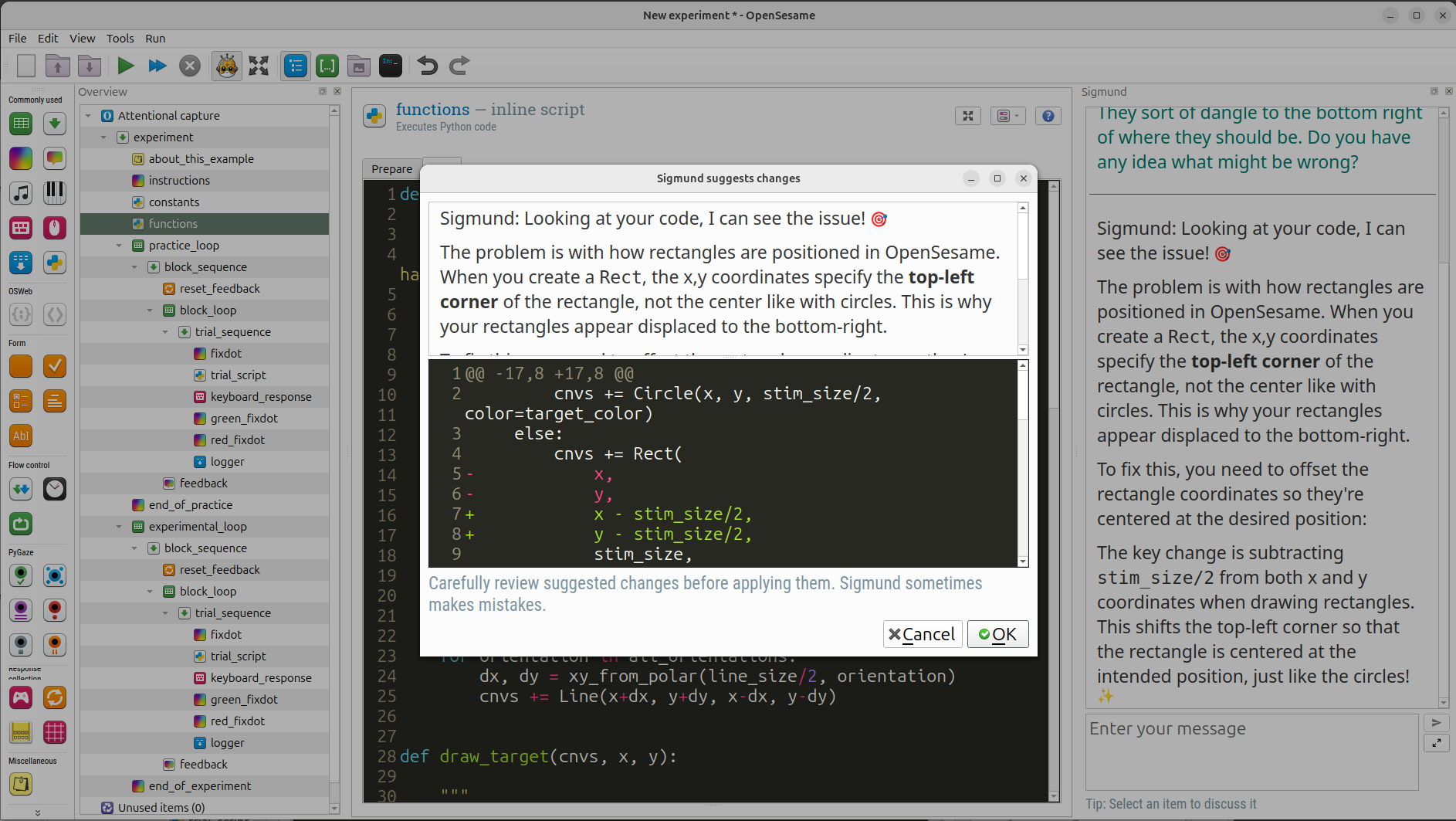
Task: Expand the Sigmund message input box
Action: coord(1436,743)
